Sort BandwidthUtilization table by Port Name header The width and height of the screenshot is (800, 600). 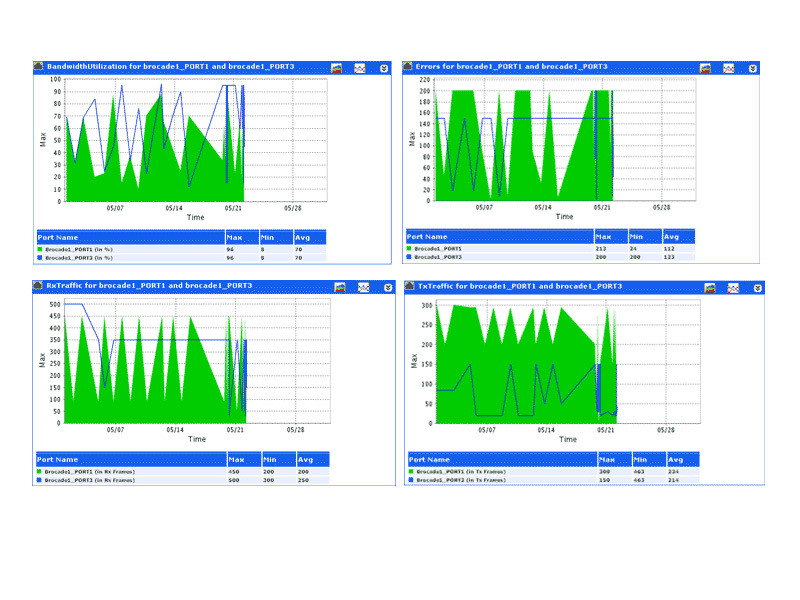tap(131, 237)
